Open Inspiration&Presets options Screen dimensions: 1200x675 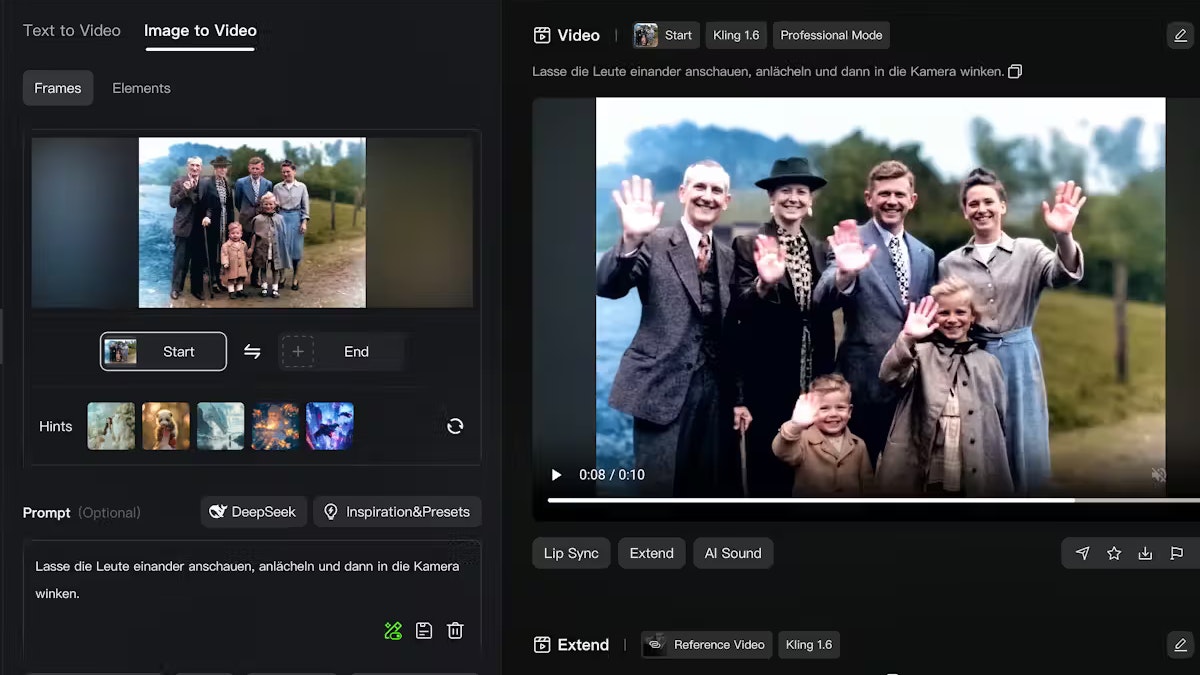pyautogui.click(x=397, y=512)
